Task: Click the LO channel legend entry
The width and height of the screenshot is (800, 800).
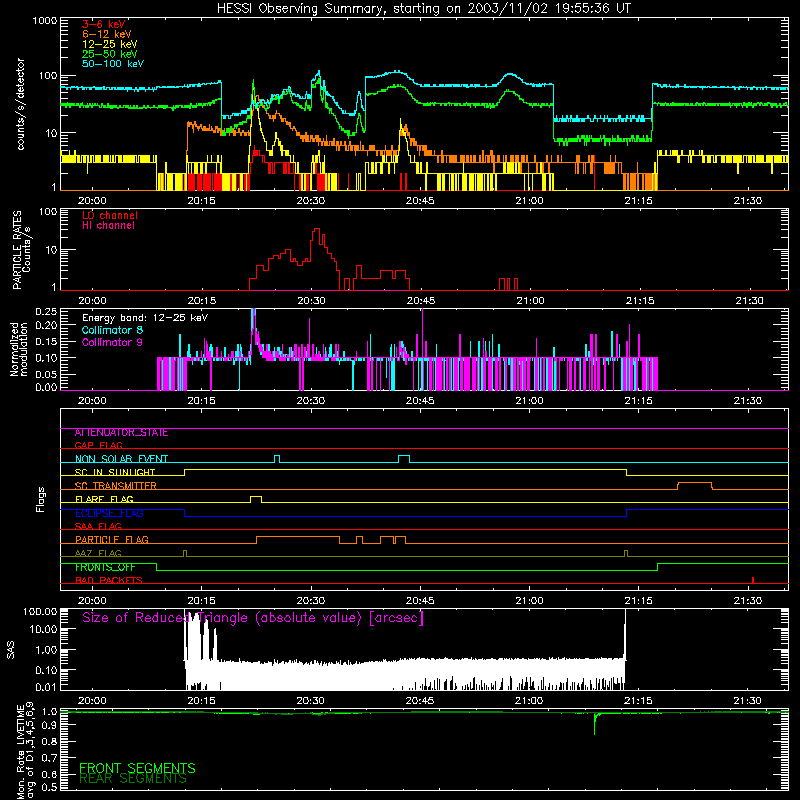Action: click(x=110, y=215)
